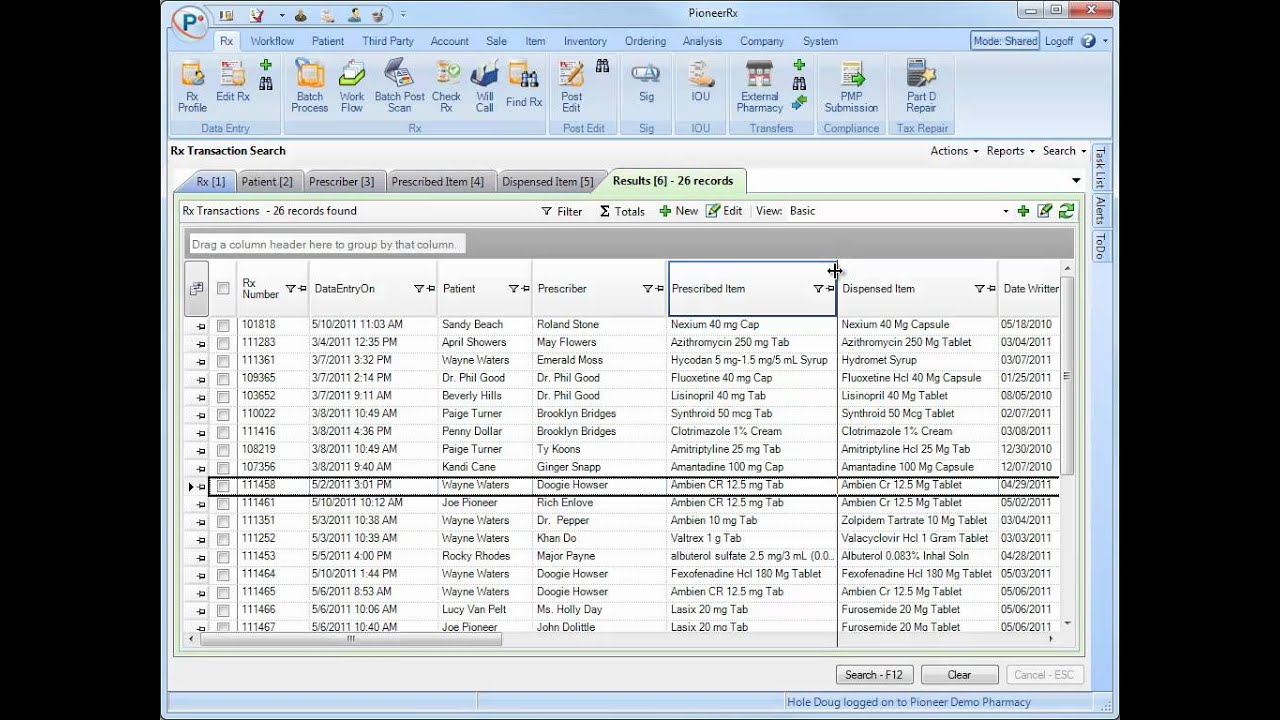Open Part D Repair
The image size is (1280, 720).
(921, 87)
